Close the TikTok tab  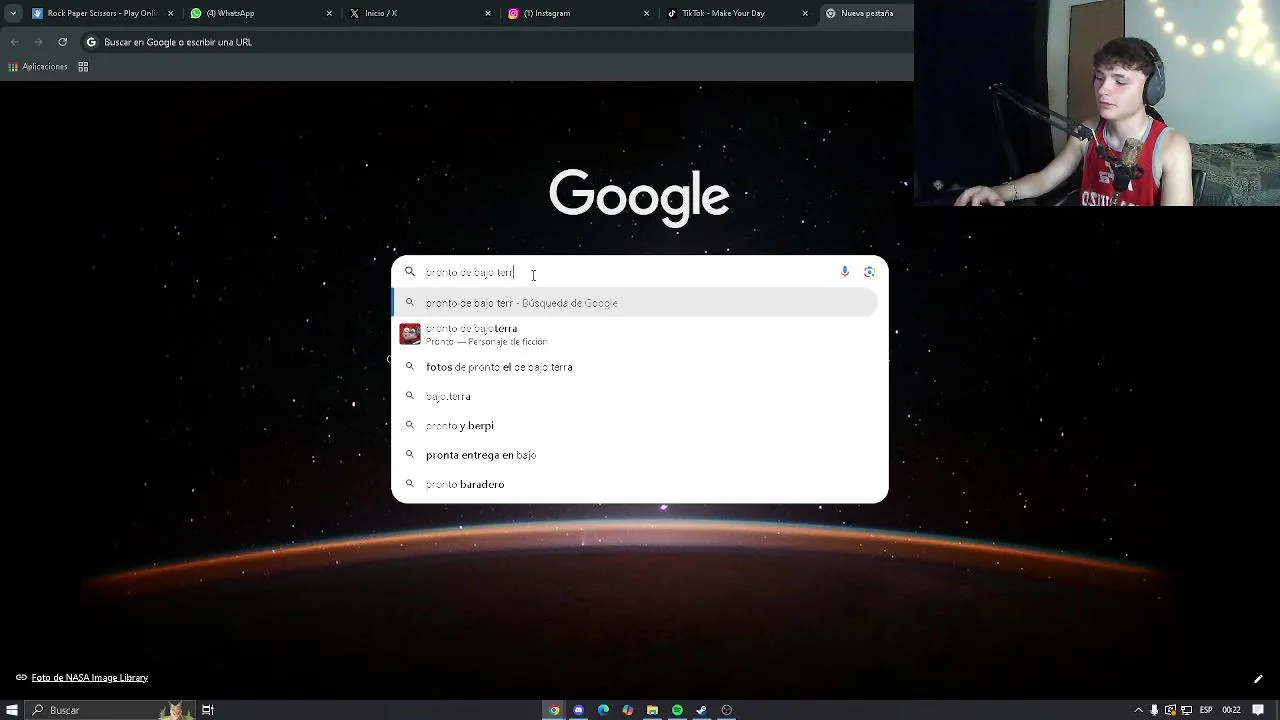click(x=805, y=13)
